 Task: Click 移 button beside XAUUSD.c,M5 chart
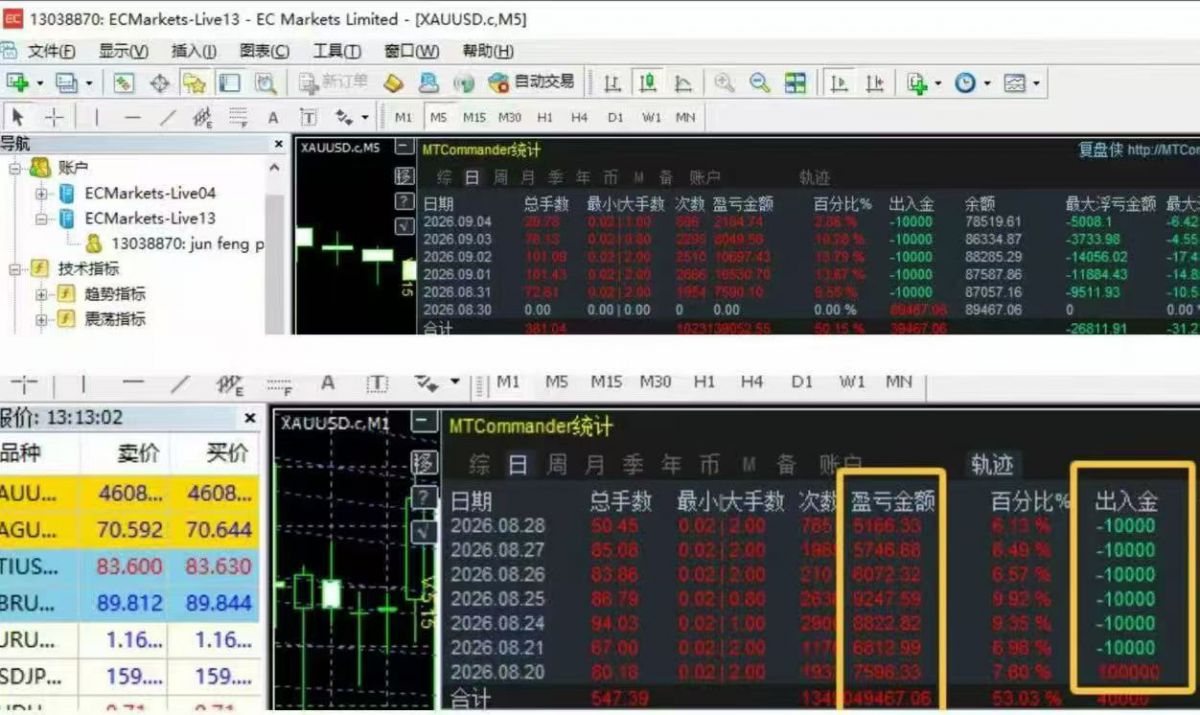point(404,176)
